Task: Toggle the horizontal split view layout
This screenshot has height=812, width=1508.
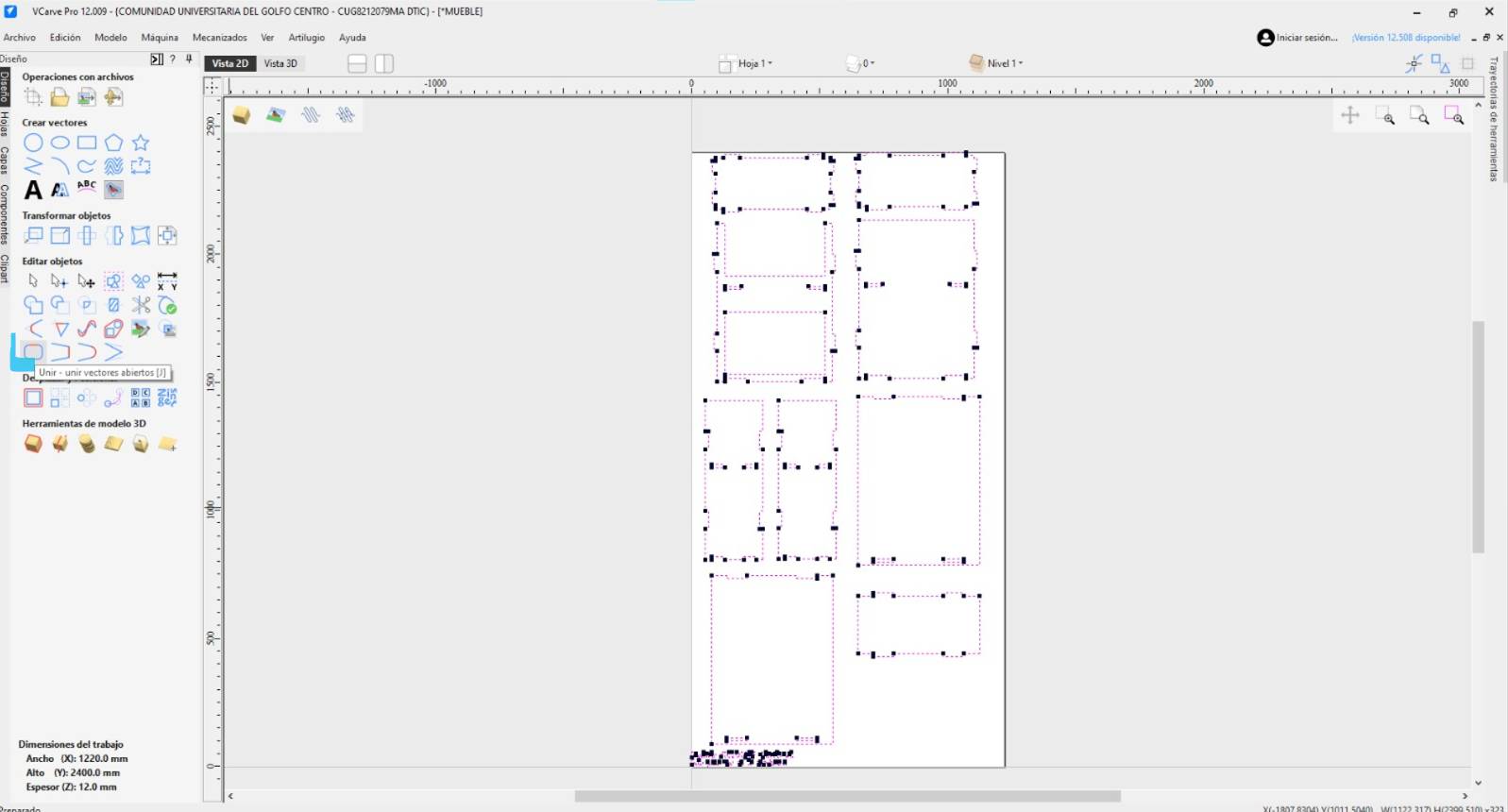Action: coord(357,63)
